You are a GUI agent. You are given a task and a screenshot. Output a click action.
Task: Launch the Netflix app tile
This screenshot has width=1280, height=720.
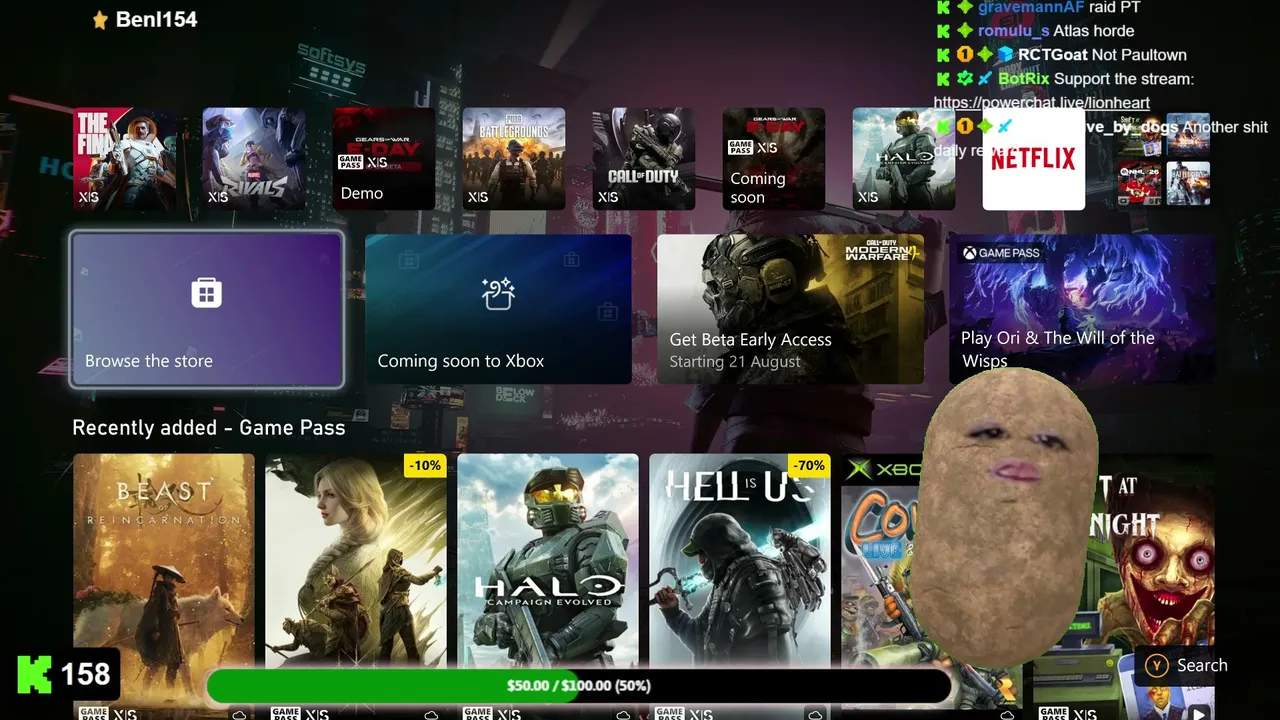point(1034,159)
